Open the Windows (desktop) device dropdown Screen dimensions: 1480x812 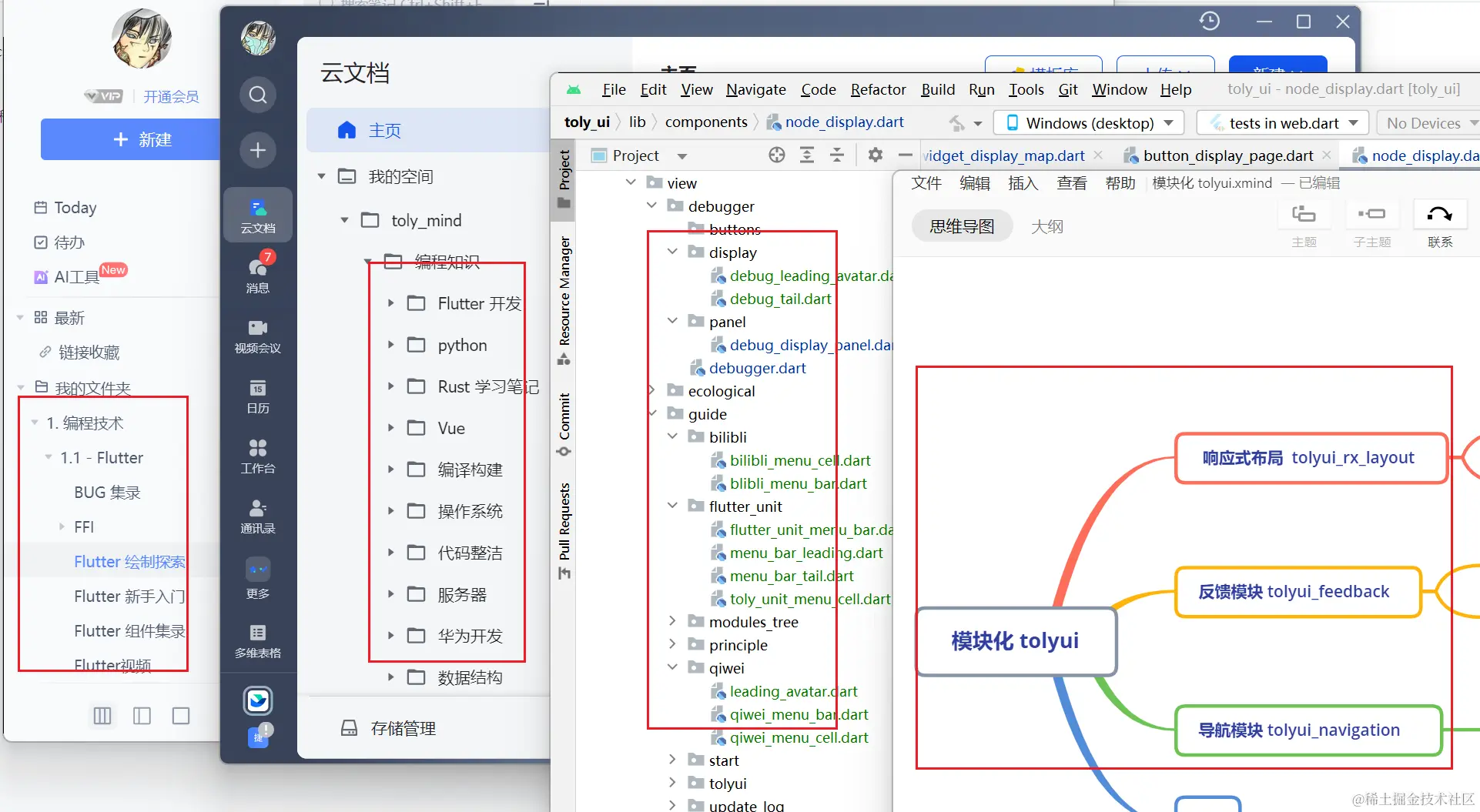pos(1090,123)
